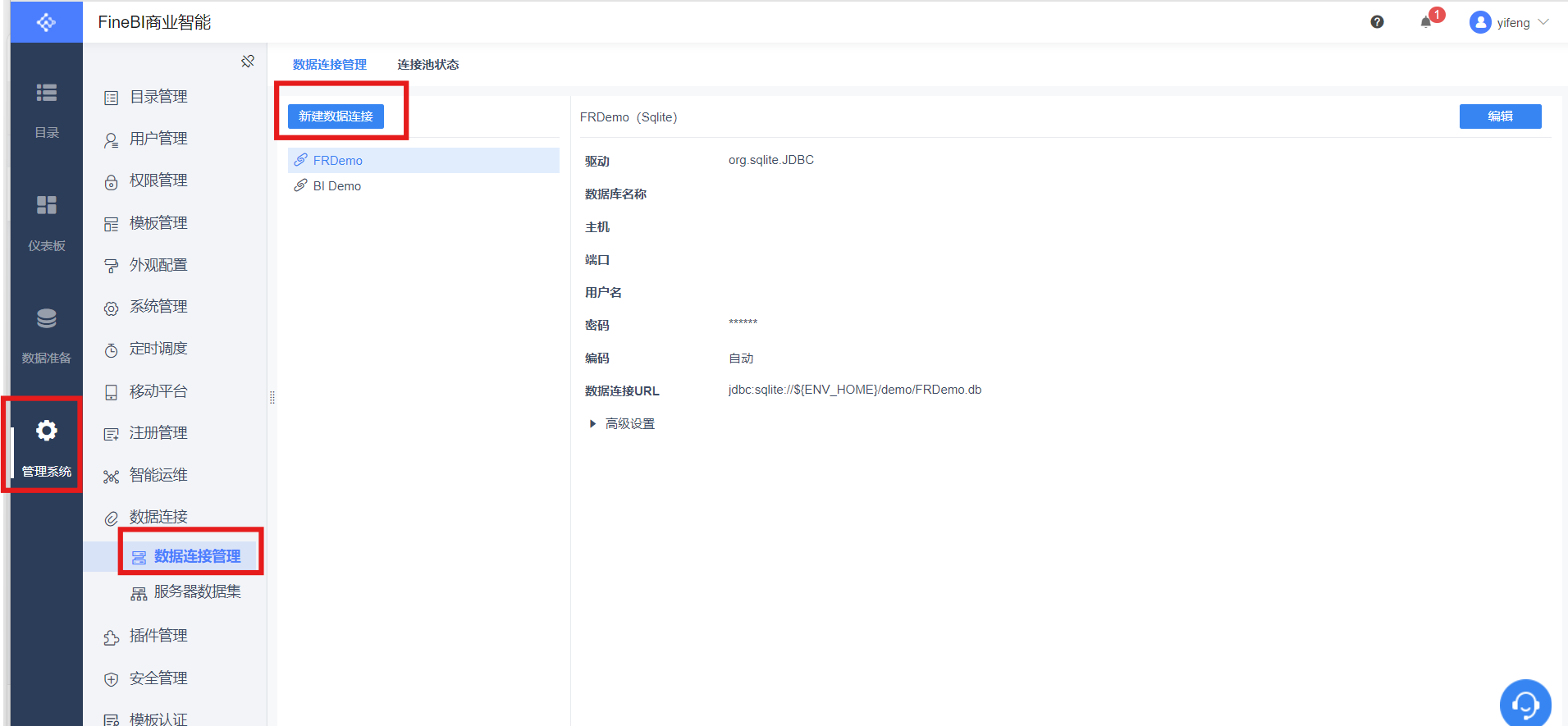Image resolution: width=1568 pixels, height=726 pixels.
Task: Click the 智能运维 network icon
Action: [112, 477]
